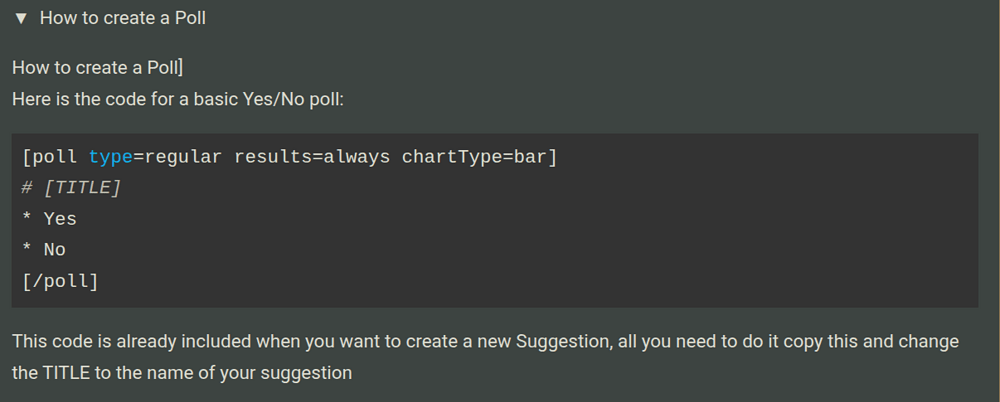Click the blue 'type' keyword in the code
The height and width of the screenshot is (402, 1000).
click(x=110, y=157)
